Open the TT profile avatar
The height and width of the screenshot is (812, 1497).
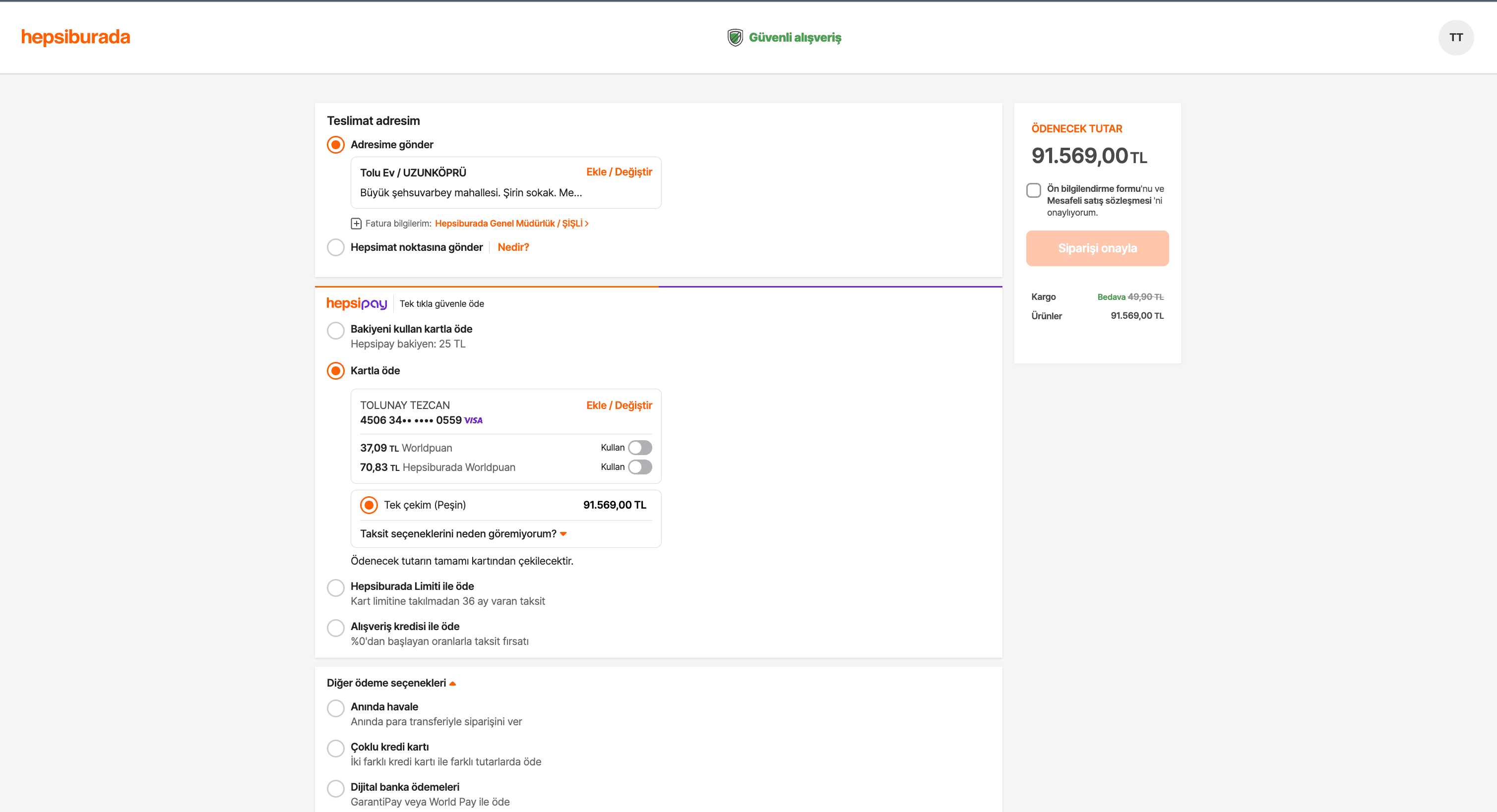point(1455,37)
